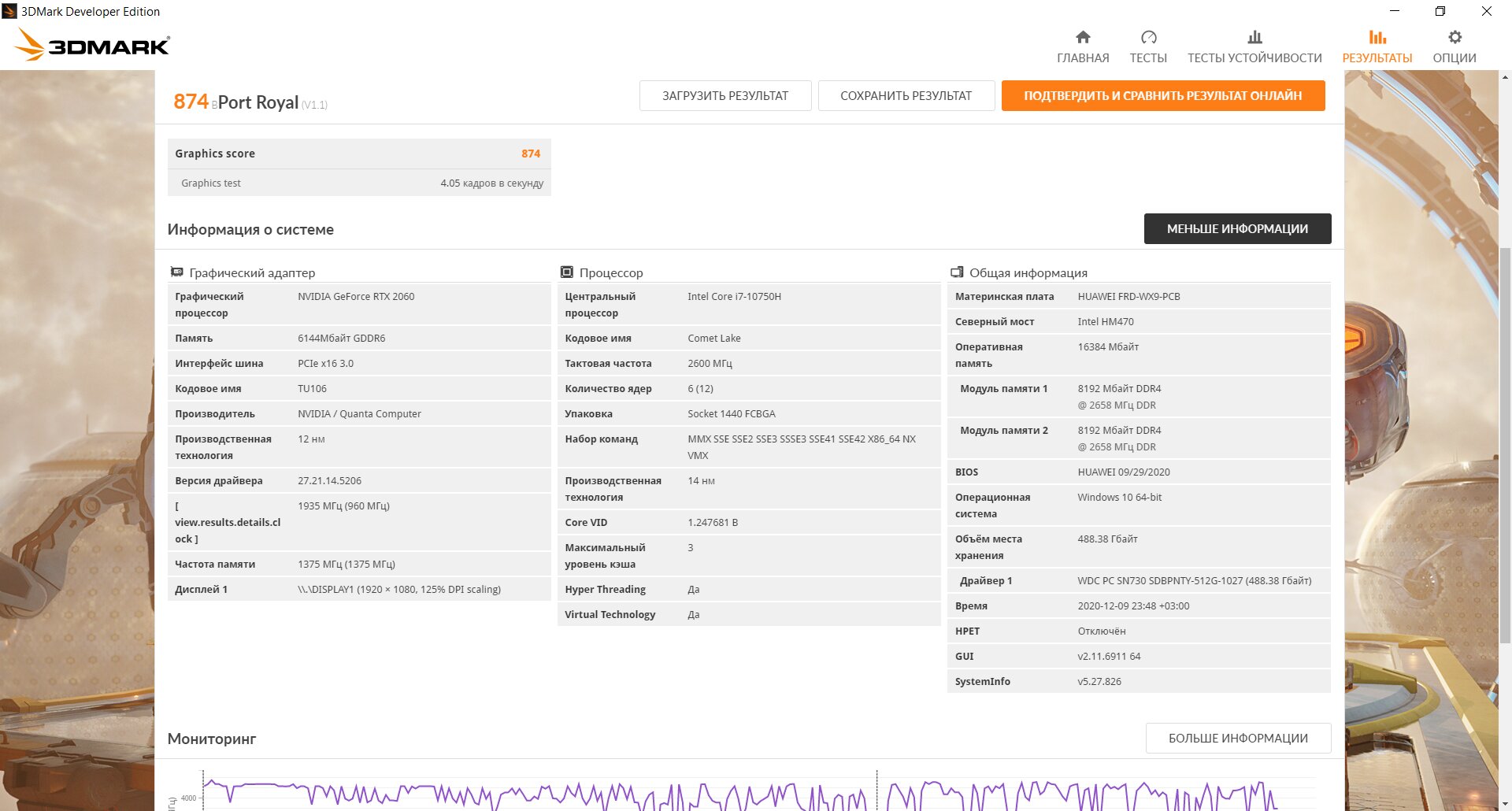Screen dimensions: 1512x811
Task: Select Модуль памяти 1 row
Action: (1139, 397)
